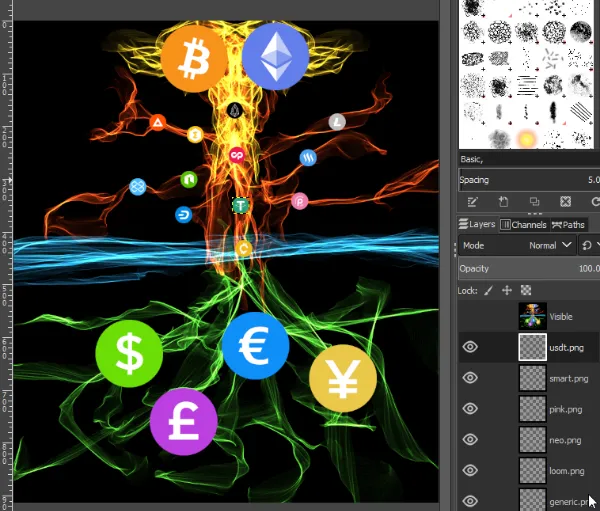Image resolution: width=600 pixels, height=511 pixels.
Task: Hide the usdt.png layer
Action: (x=470, y=347)
